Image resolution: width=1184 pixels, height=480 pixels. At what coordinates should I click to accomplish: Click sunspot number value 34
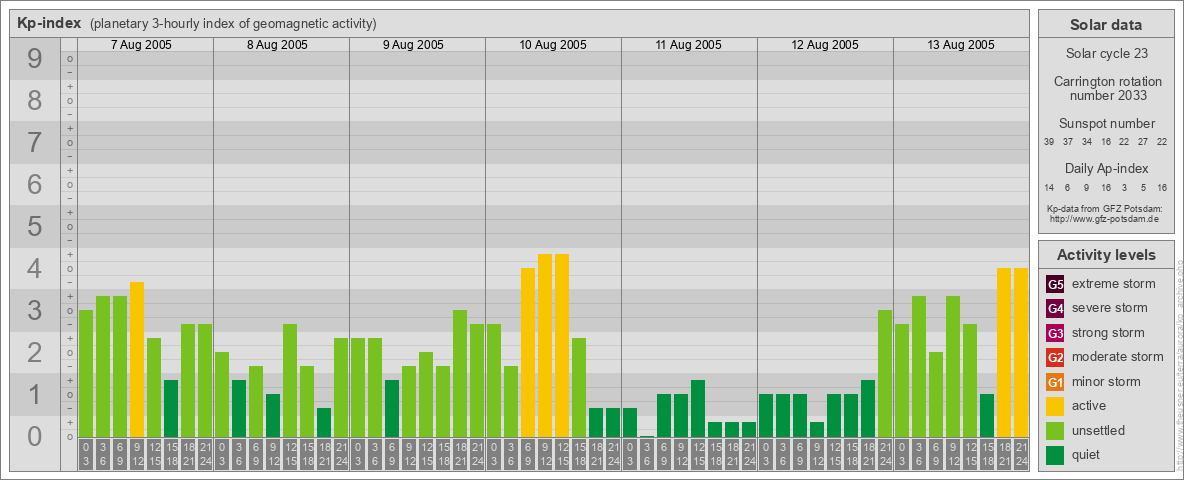pos(1087,142)
